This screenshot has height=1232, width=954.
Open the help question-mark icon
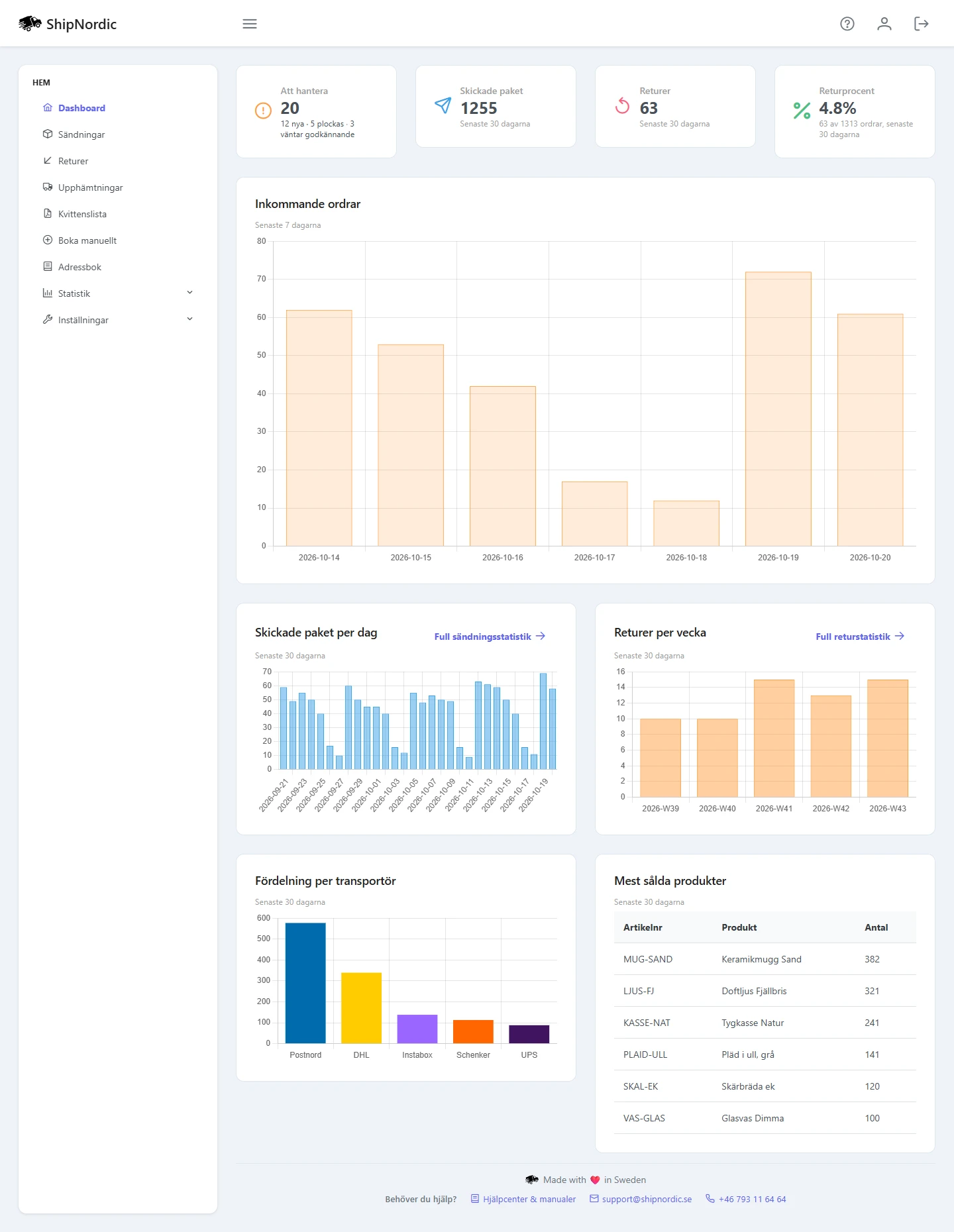coord(847,24)
